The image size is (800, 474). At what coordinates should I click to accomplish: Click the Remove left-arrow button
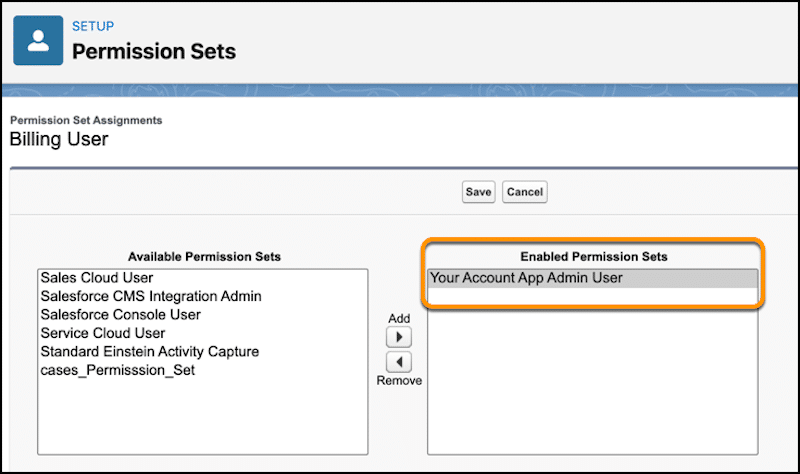point(399,362)
